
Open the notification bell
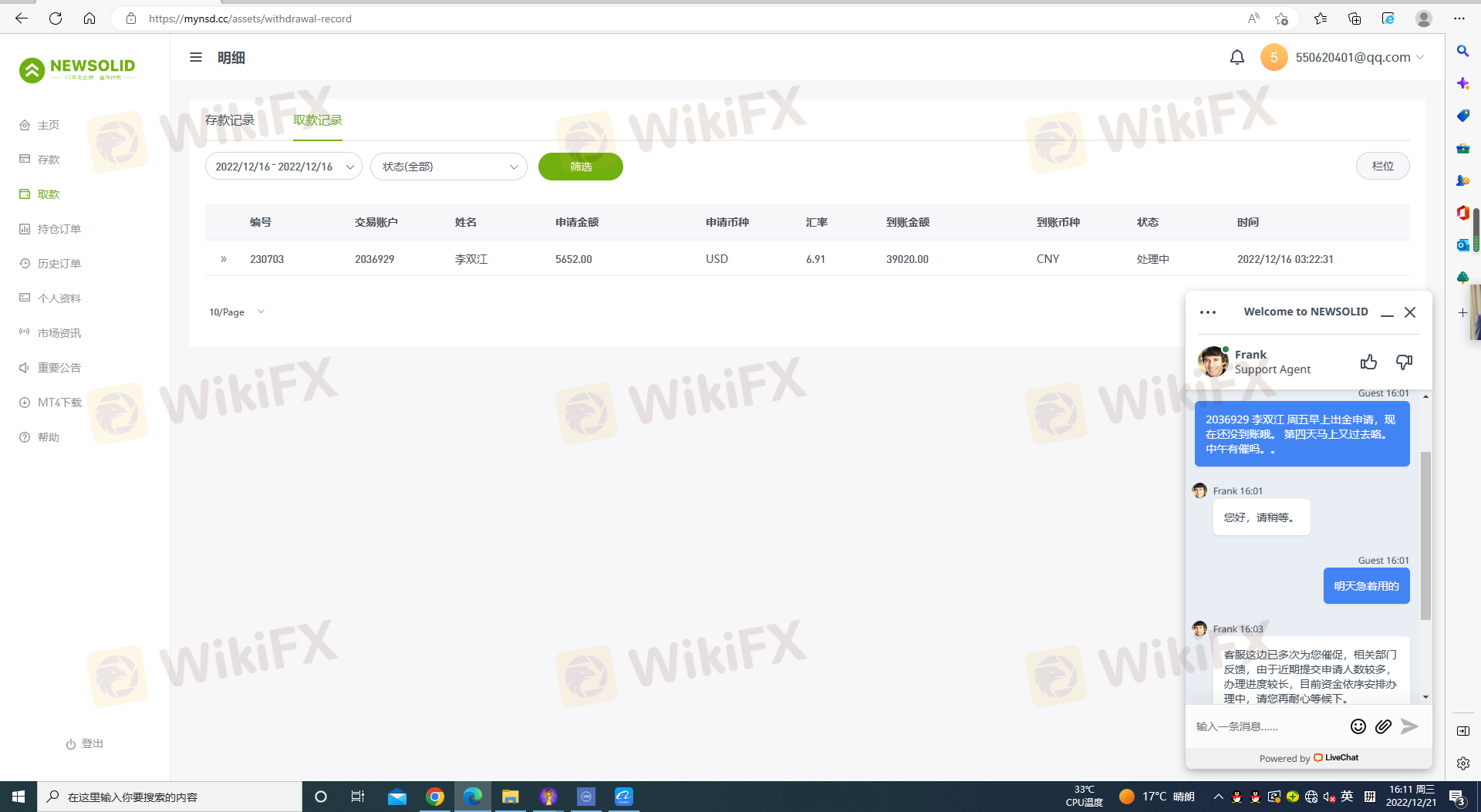coord(1237,57)
